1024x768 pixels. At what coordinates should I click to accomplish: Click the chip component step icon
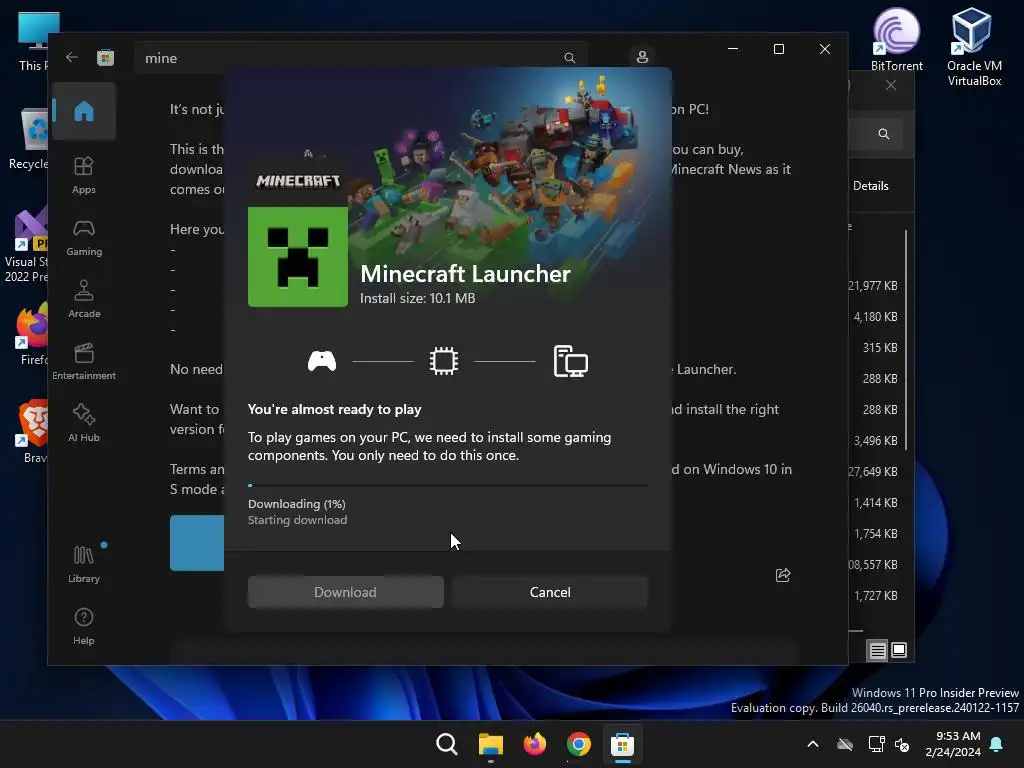pyautogui.click(x=443, y=361)
